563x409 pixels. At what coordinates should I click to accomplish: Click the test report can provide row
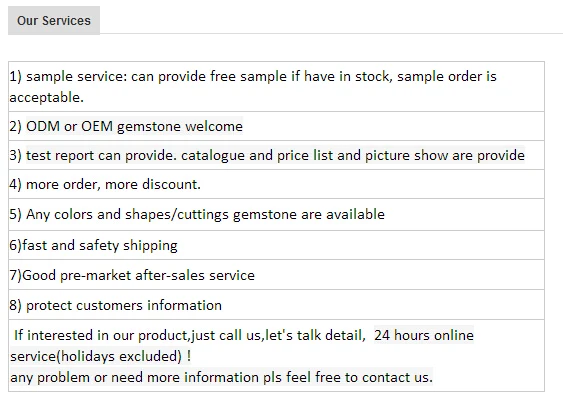tap(276, 155)
